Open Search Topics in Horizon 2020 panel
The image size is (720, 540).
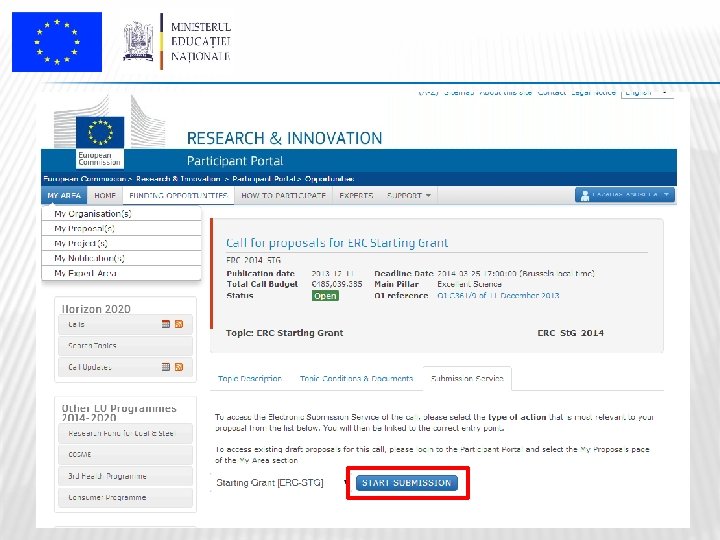pos(125,345)
